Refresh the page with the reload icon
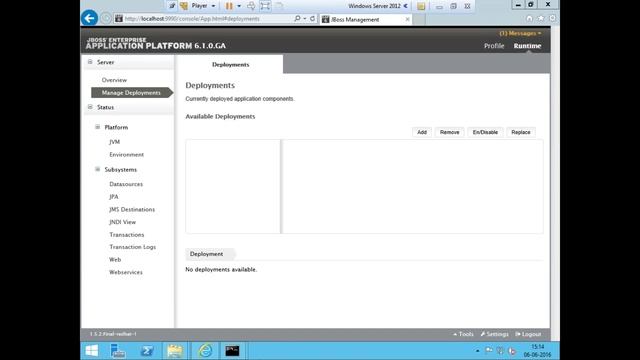The height and width of the screenshot is (360, 640). tap(313, 18)
